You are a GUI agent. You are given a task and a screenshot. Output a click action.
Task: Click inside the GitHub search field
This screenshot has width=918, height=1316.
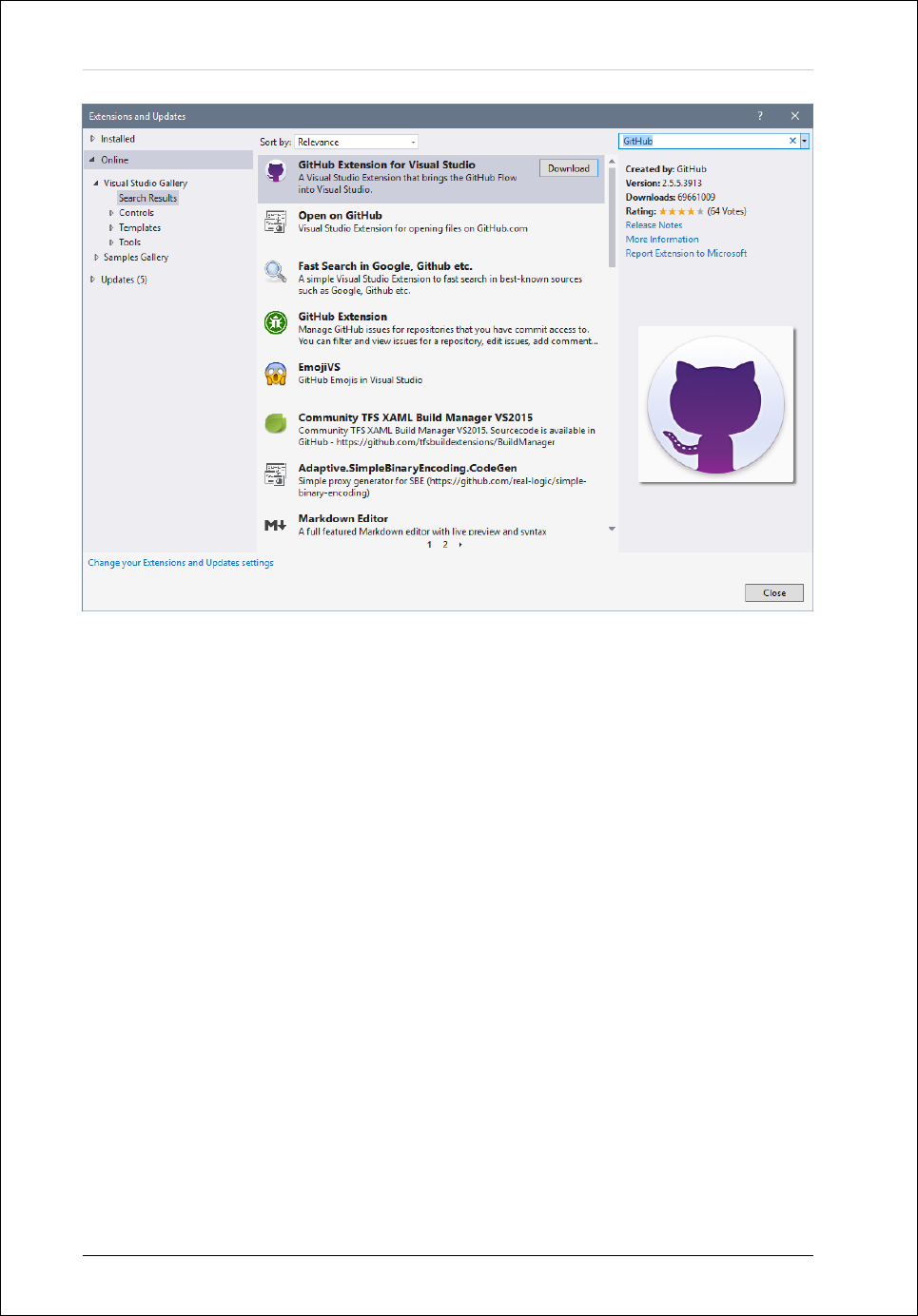pos(702,141)
